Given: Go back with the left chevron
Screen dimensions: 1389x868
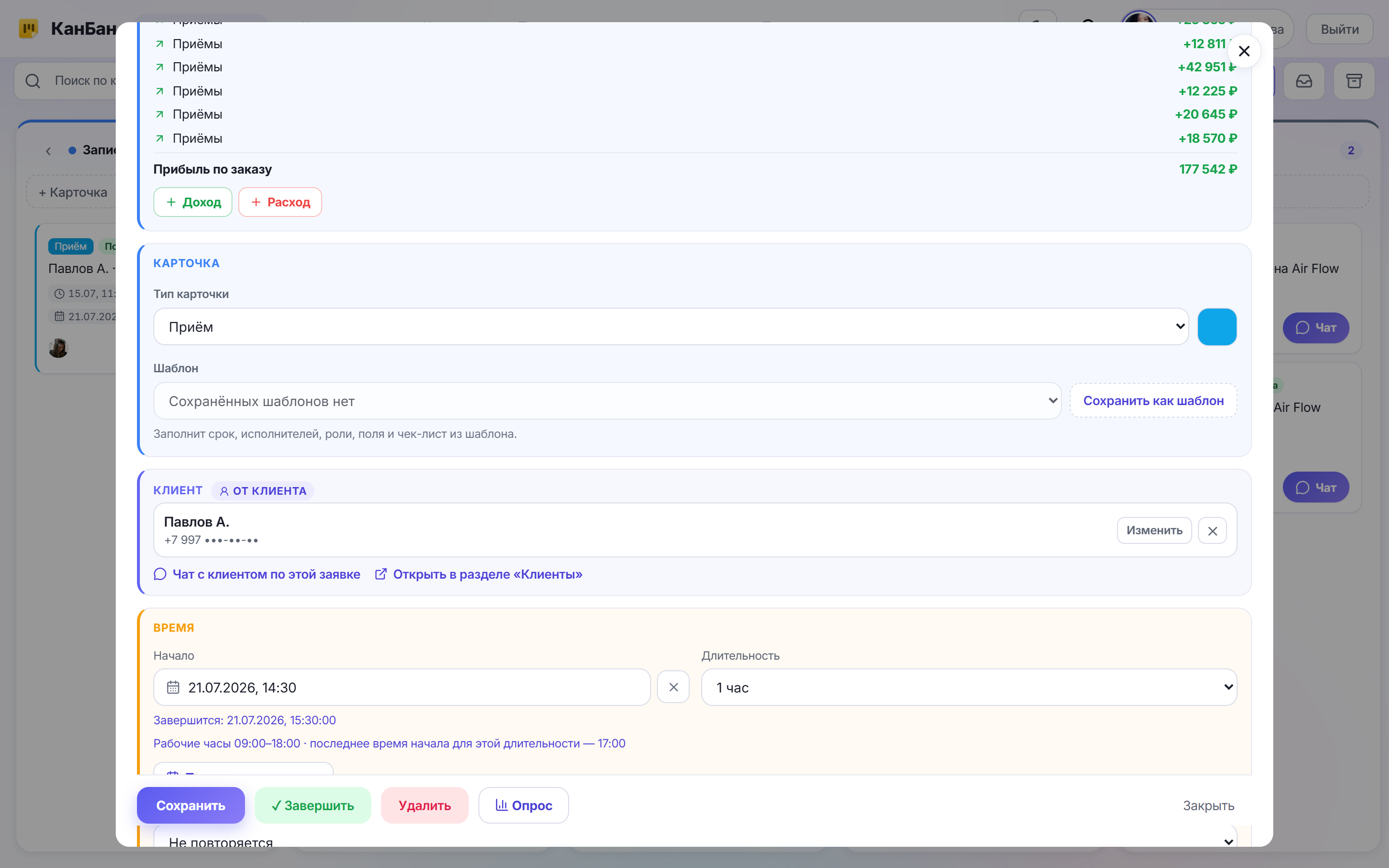Looking at the screenshot, I should (x=48, y=151).
